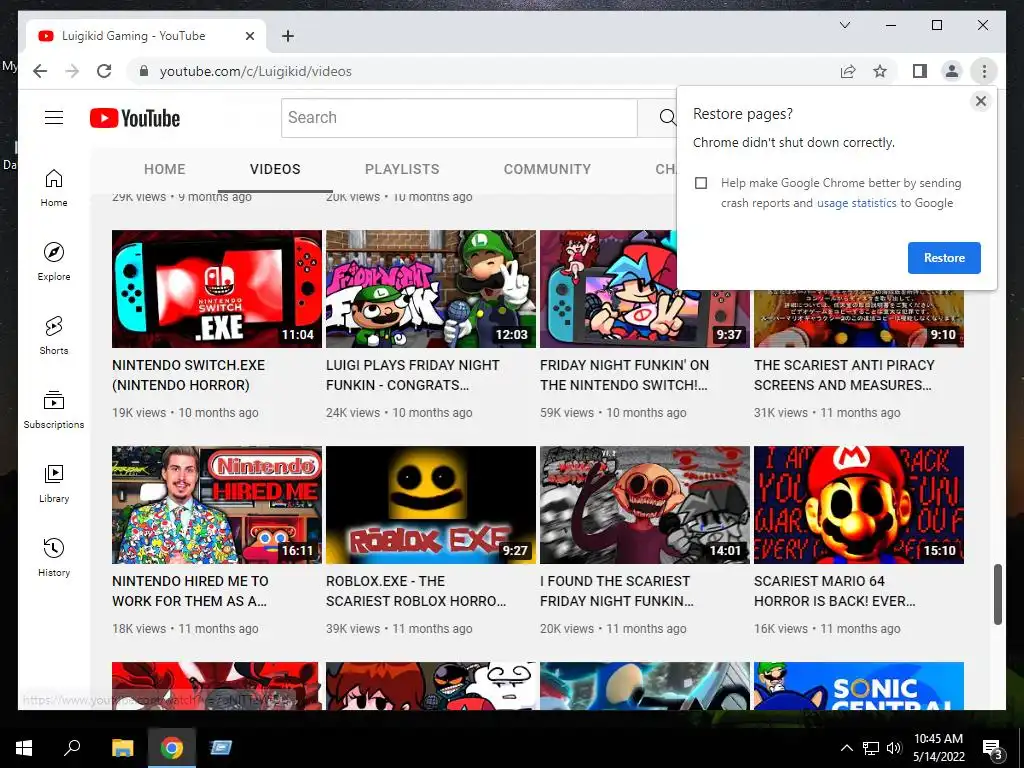Click the YouTube logo

click(135, 118)
